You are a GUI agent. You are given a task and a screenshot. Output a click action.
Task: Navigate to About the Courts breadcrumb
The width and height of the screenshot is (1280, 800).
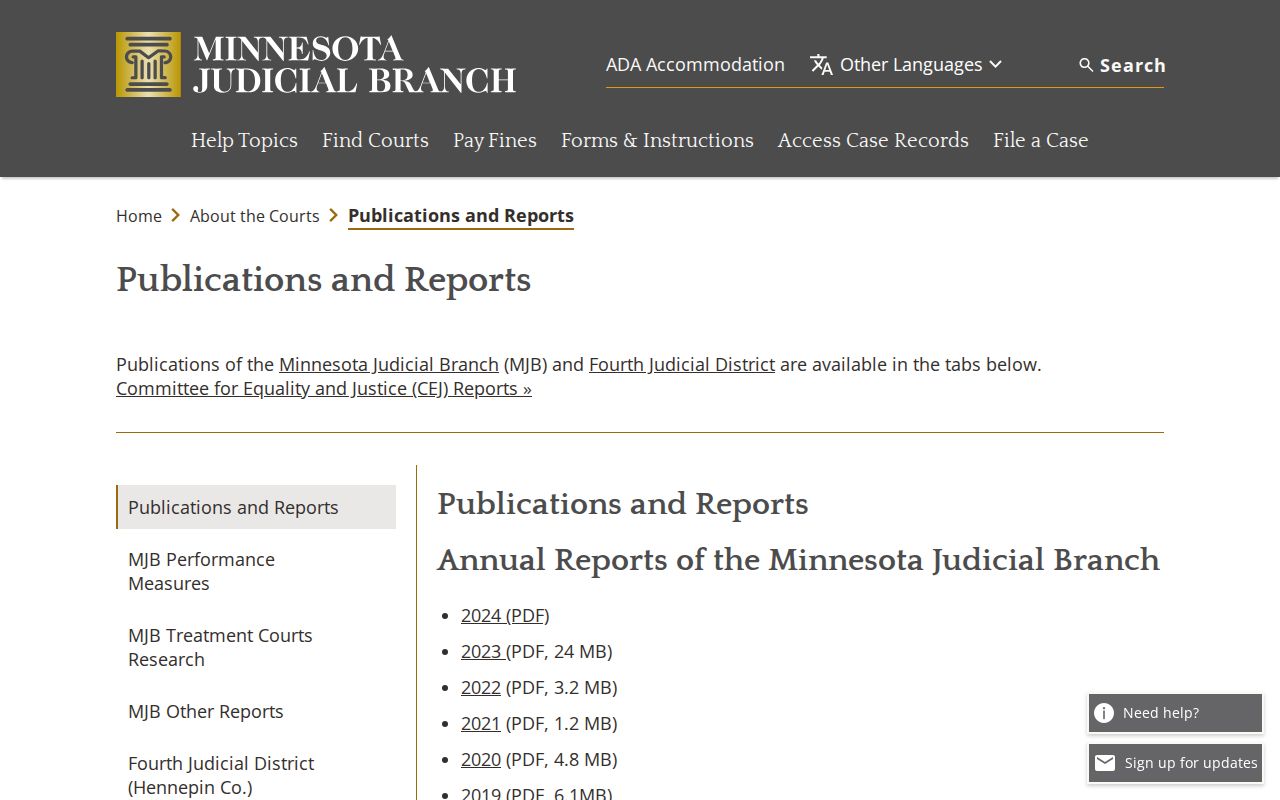[x=255, y=216]
